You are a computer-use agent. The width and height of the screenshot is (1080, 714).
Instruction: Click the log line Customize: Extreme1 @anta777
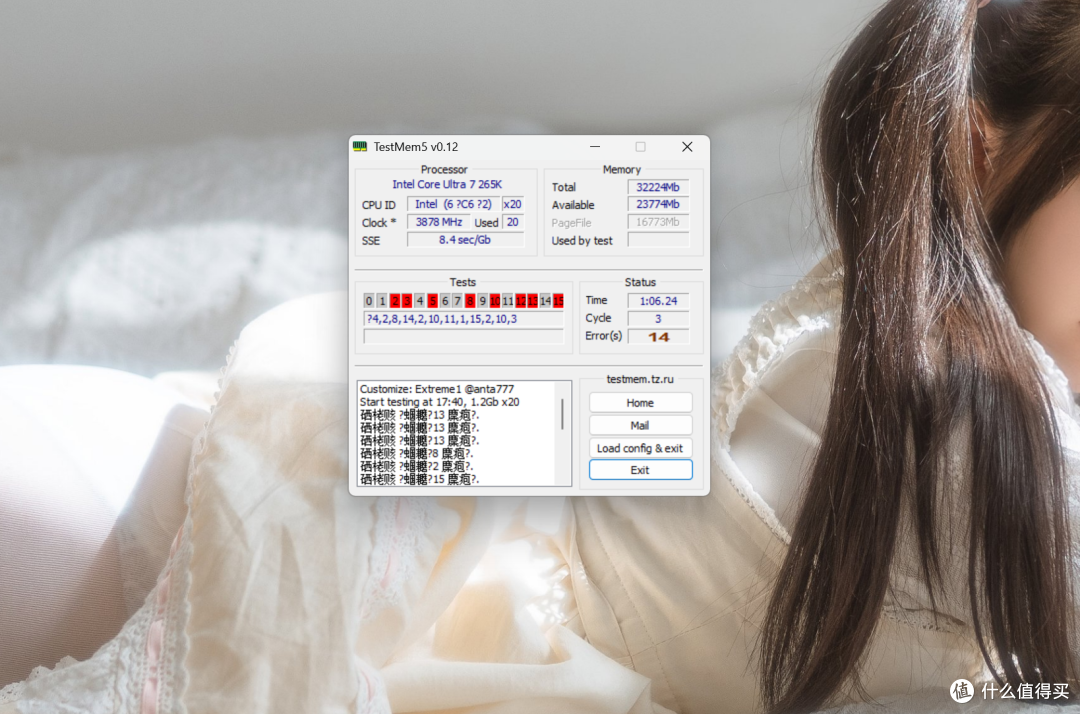pyautogui.click(x=437, y=389)
